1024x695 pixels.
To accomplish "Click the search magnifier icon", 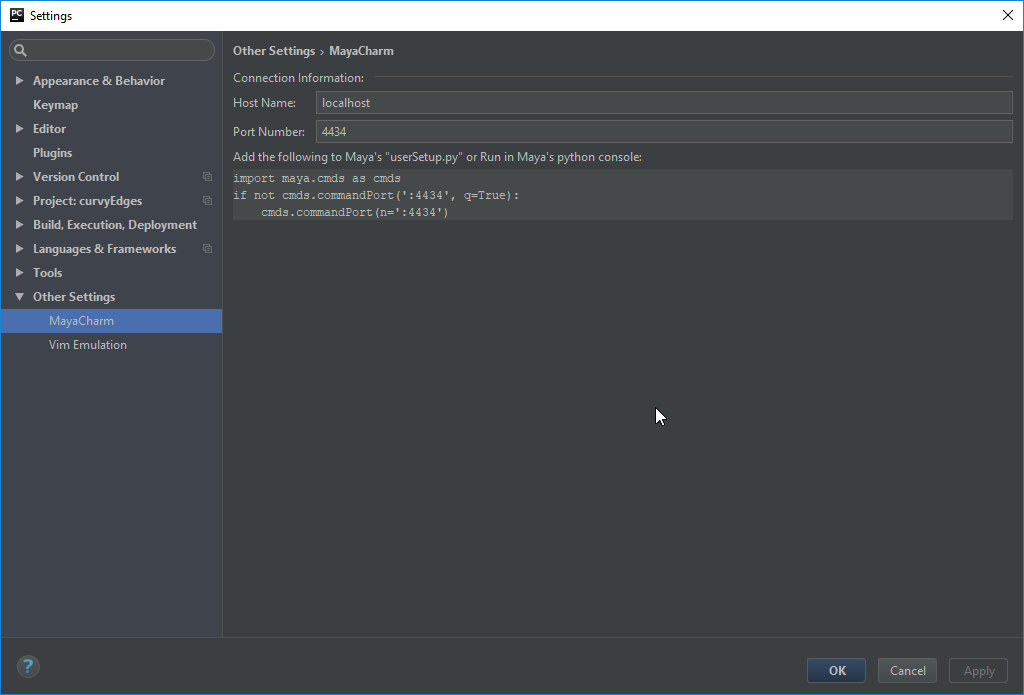I will (21, 51).
